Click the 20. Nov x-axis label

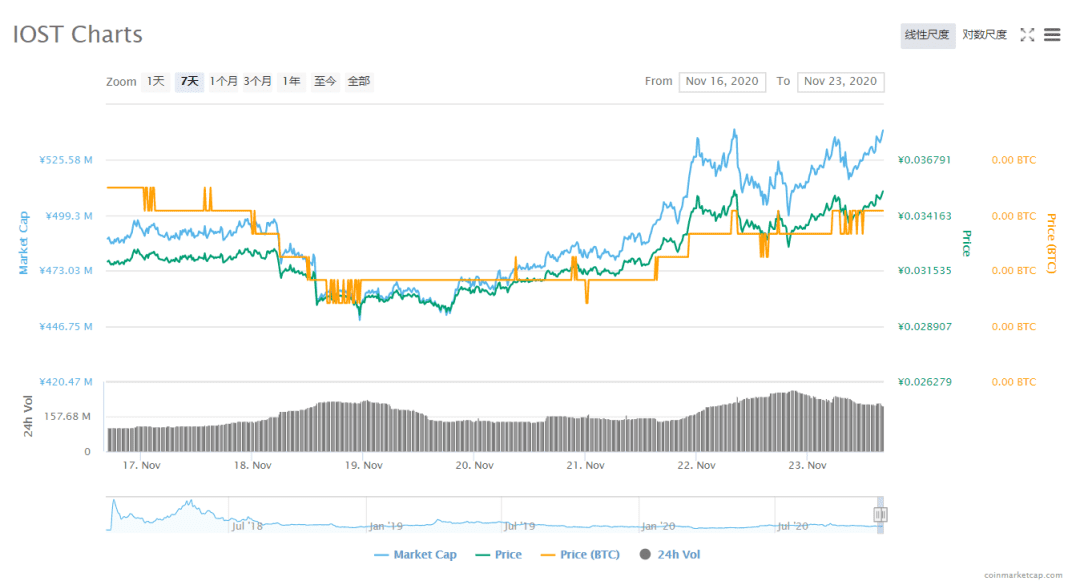point(475,466)
